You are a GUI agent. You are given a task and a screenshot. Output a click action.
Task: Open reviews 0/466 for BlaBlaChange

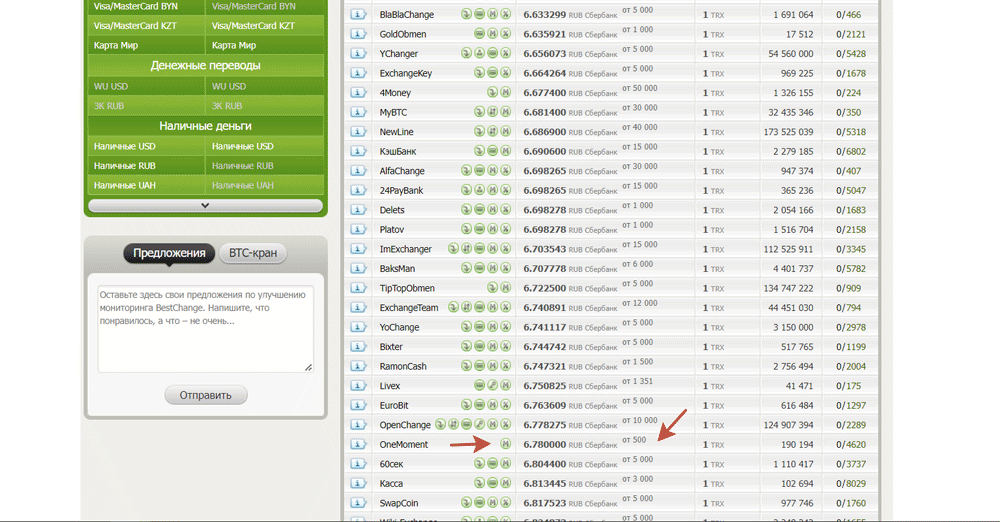coord(848,15)
